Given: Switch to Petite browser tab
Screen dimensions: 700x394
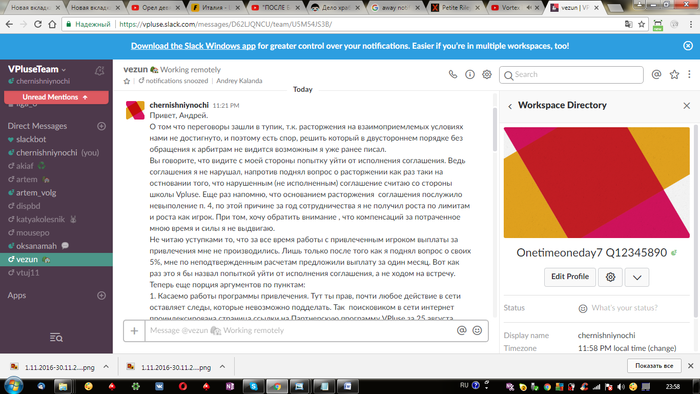Looking at the screenshot, I should tap(454, 8).
